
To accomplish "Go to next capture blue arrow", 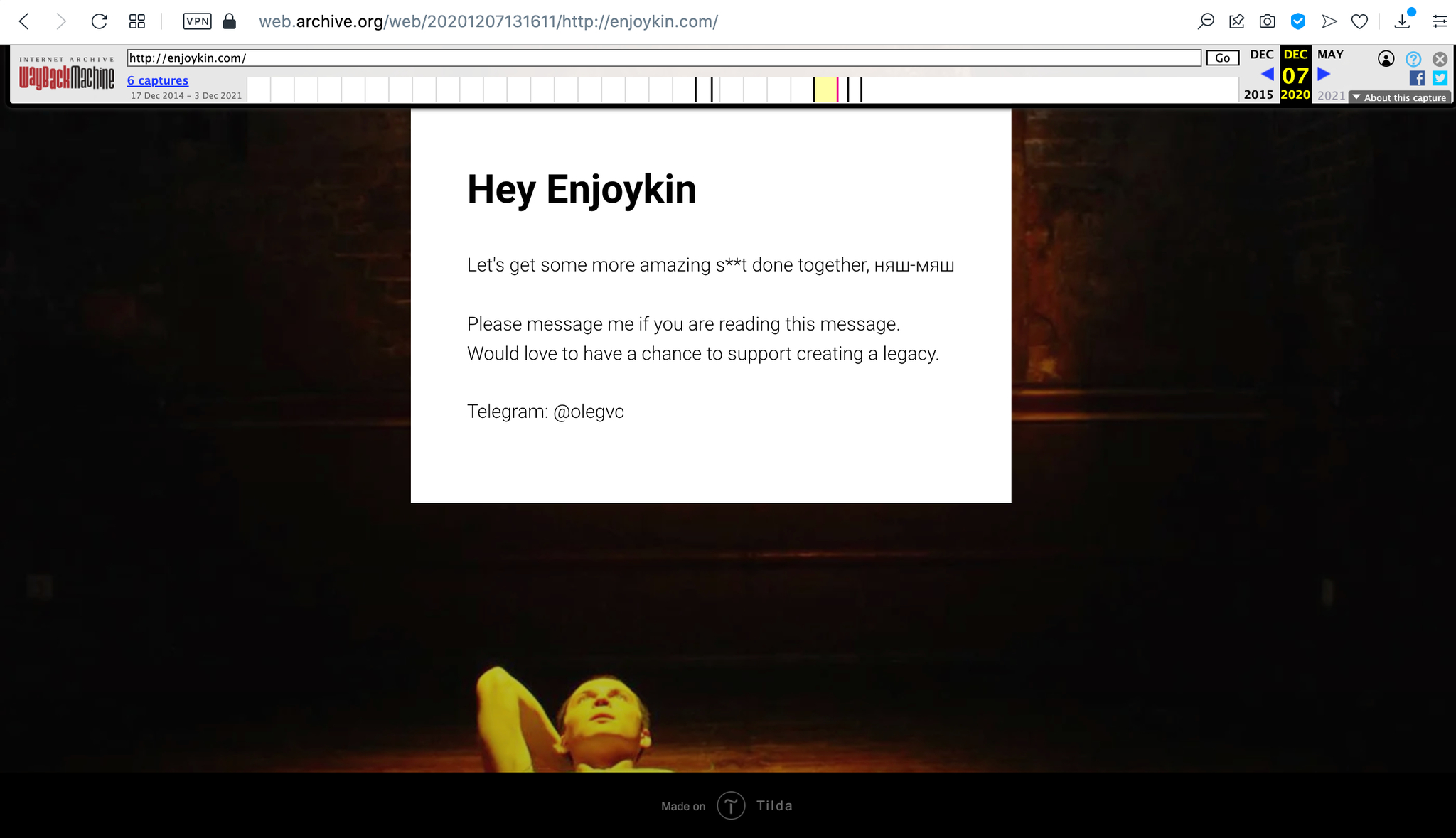I will 1323,74.
